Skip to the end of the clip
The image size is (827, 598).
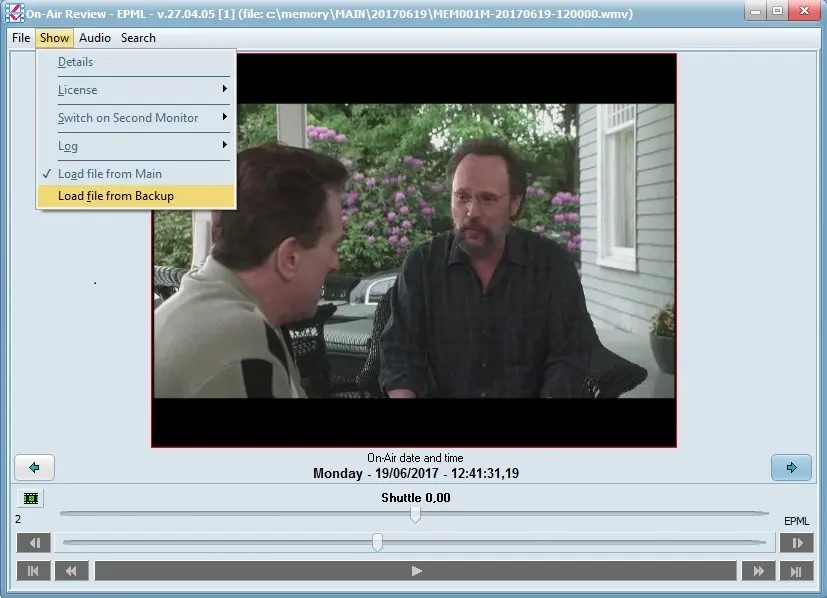(x=796, y=571)
